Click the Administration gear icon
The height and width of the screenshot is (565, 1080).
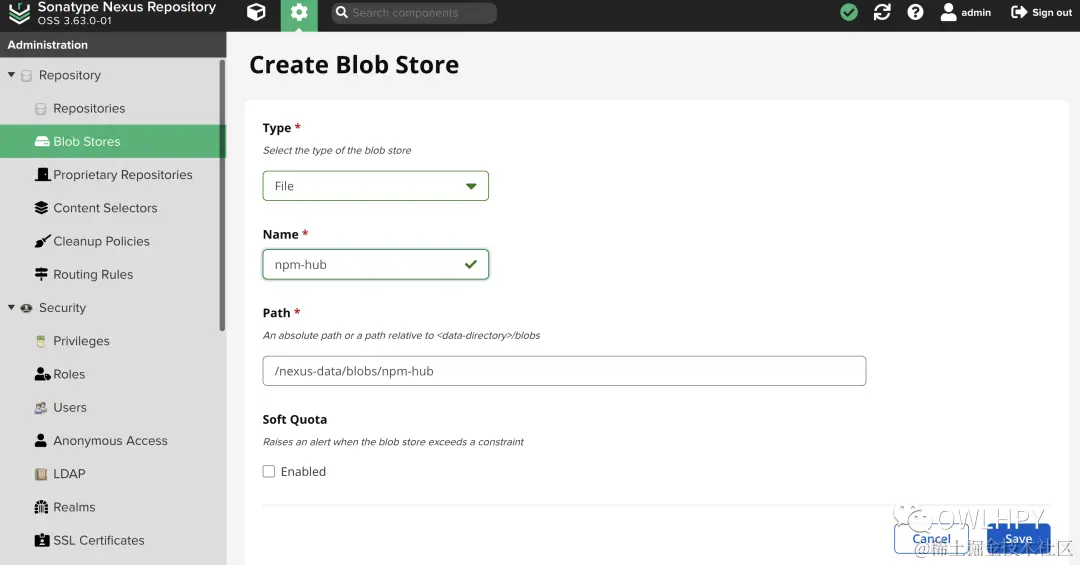(x=298, y=13)
